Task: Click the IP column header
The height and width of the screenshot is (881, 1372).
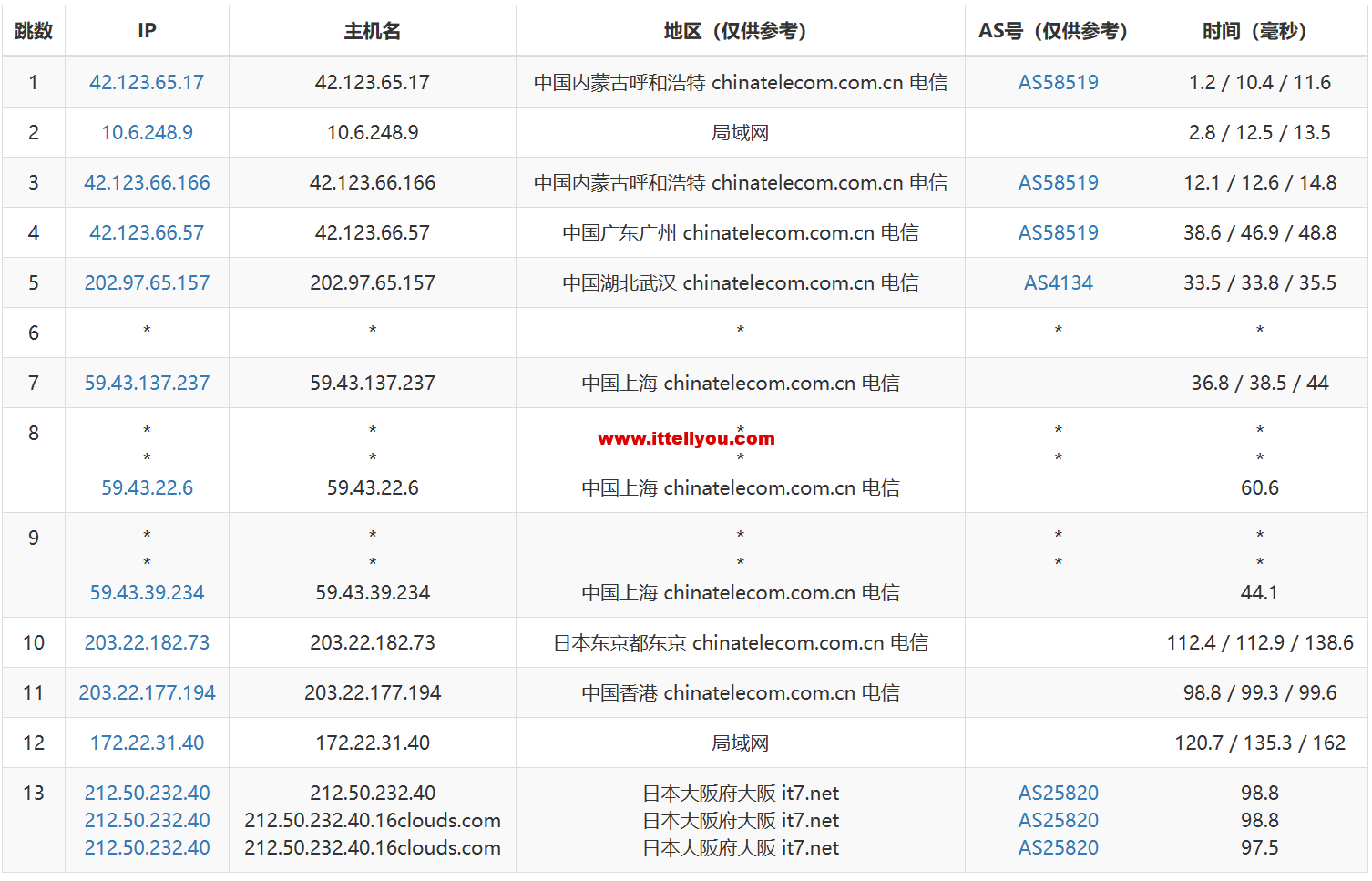Action: [x=147, y=31]
